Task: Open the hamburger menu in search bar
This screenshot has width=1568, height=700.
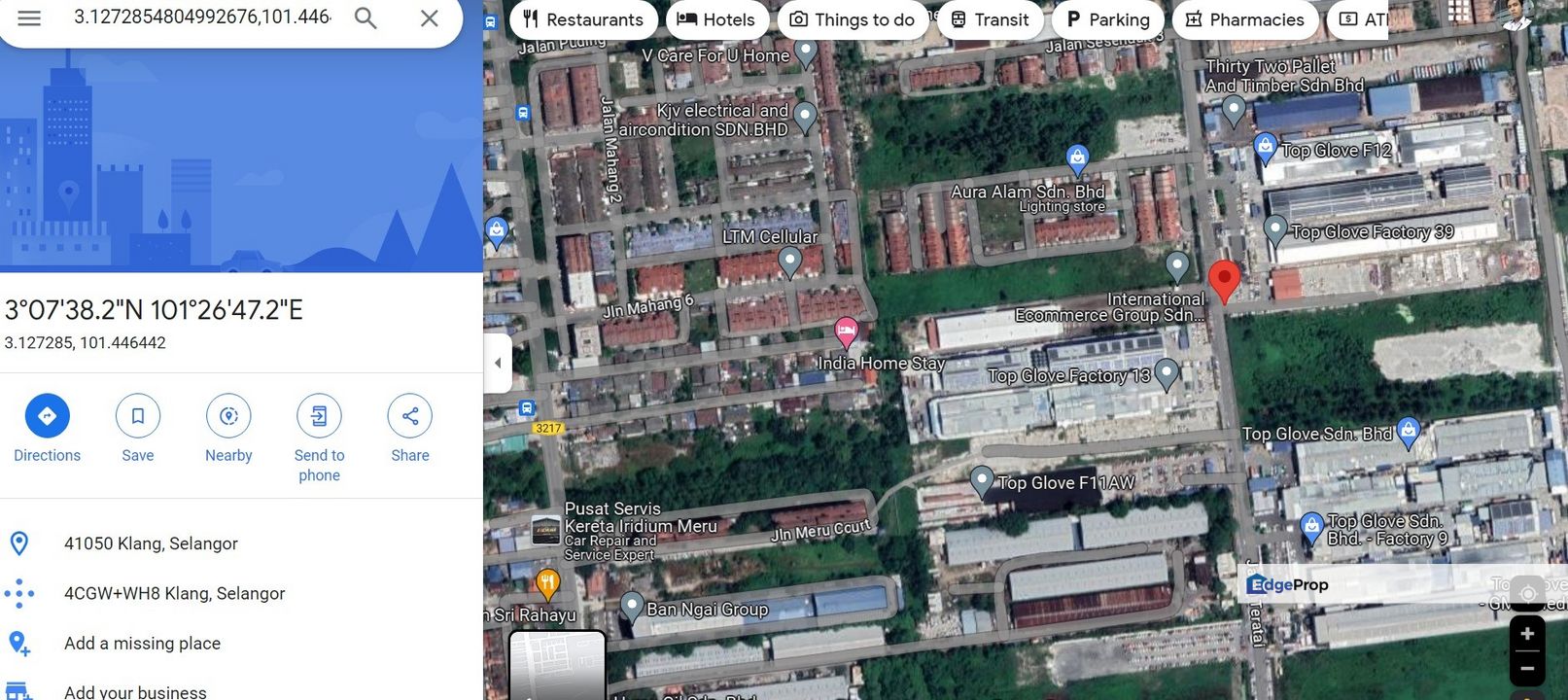Action: coord(29,17)
